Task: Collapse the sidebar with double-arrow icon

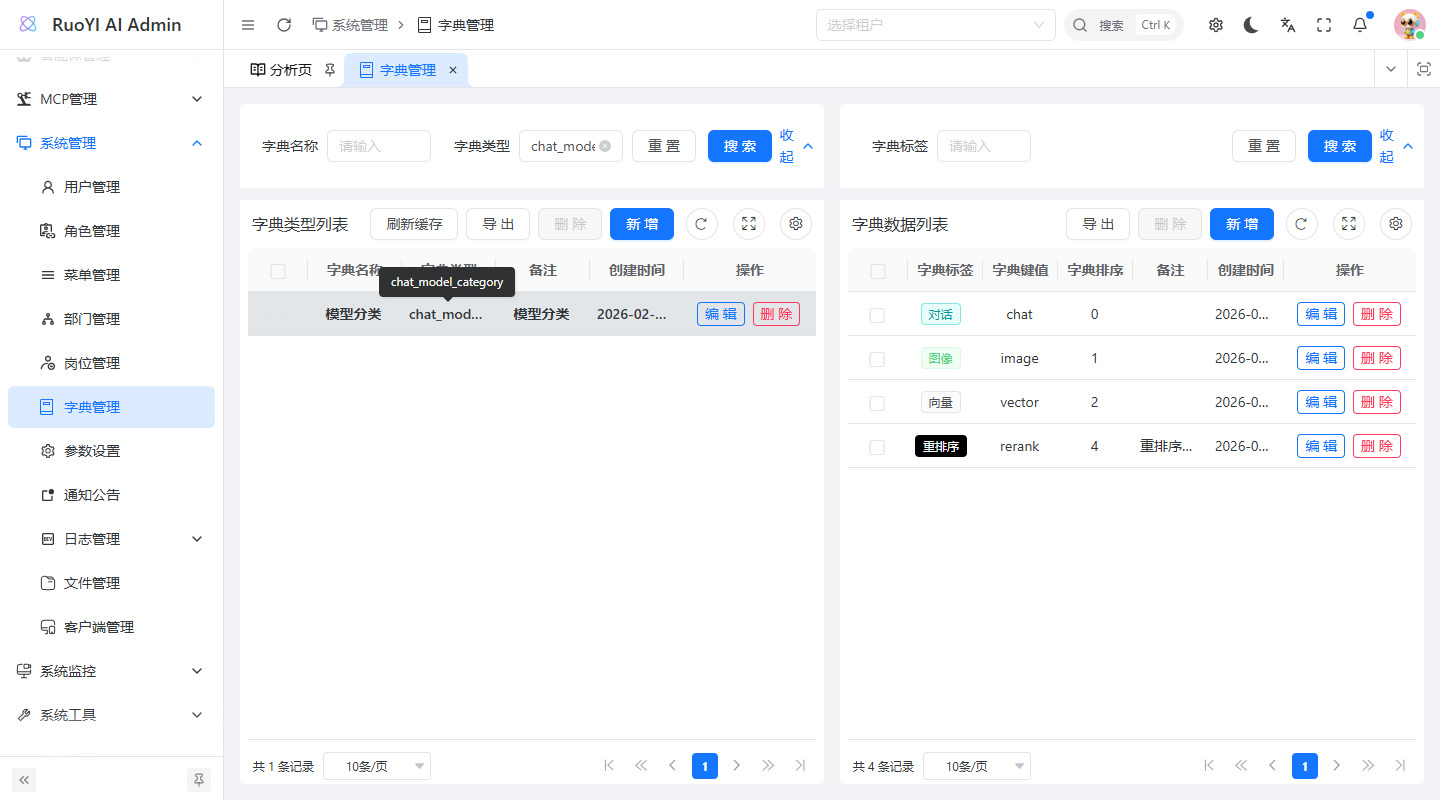Action: click(24, 780)
